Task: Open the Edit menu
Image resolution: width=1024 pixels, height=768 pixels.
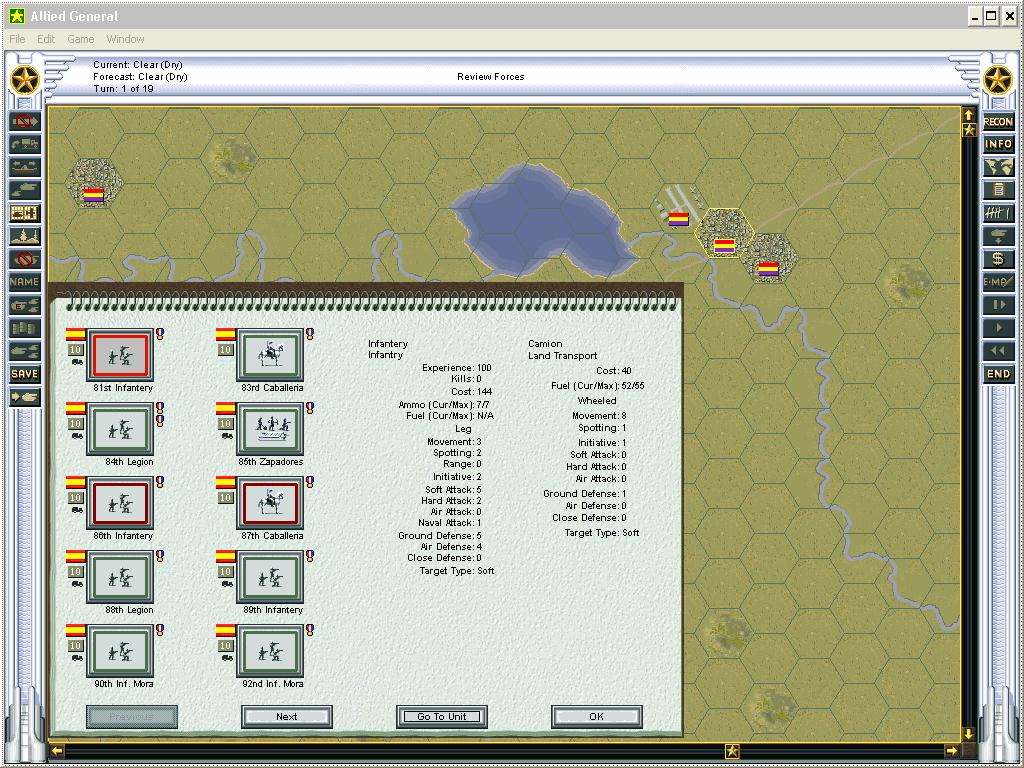Action: coord(46,39)
